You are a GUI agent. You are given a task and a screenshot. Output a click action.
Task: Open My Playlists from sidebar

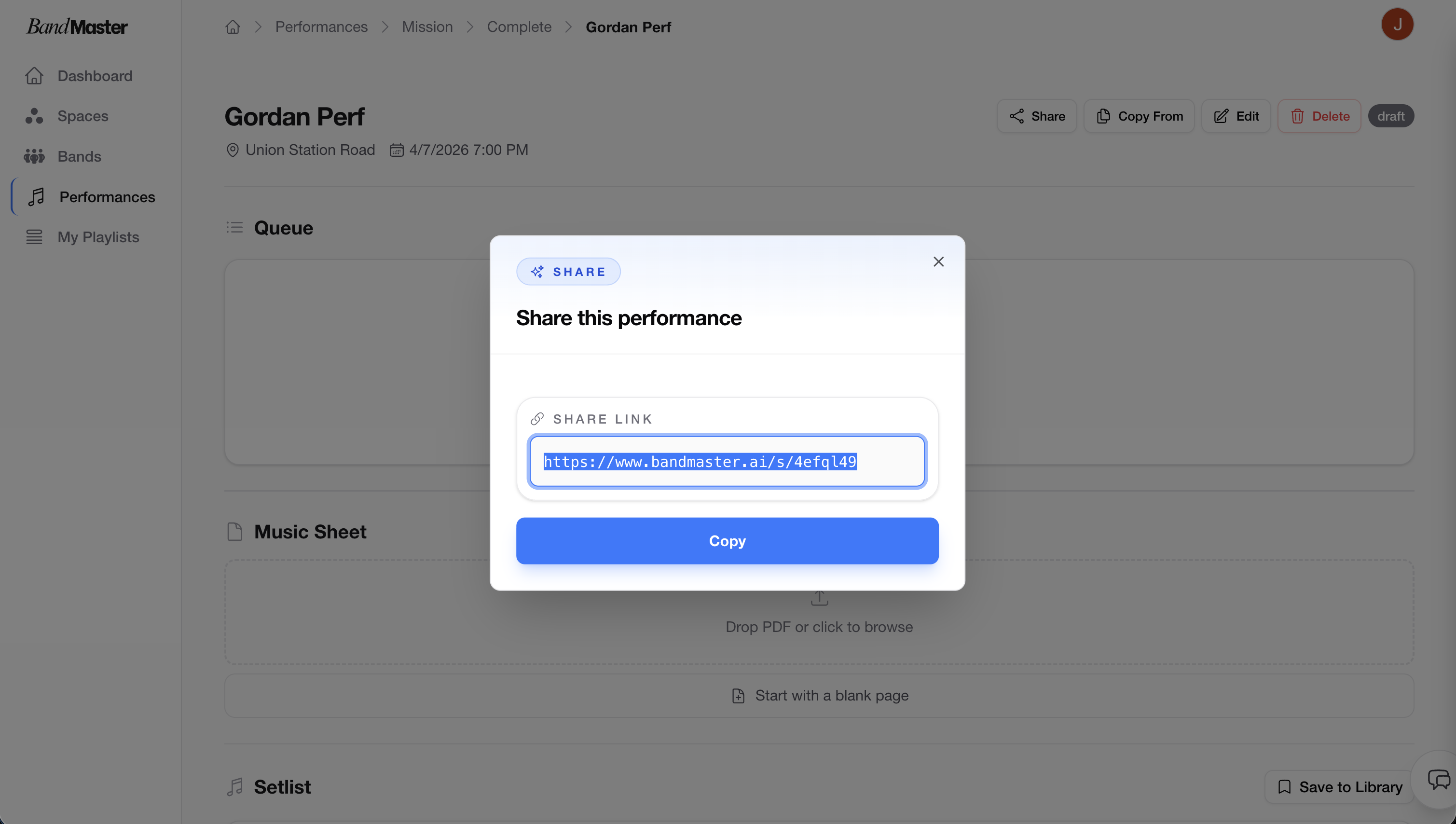click(98, 237)
